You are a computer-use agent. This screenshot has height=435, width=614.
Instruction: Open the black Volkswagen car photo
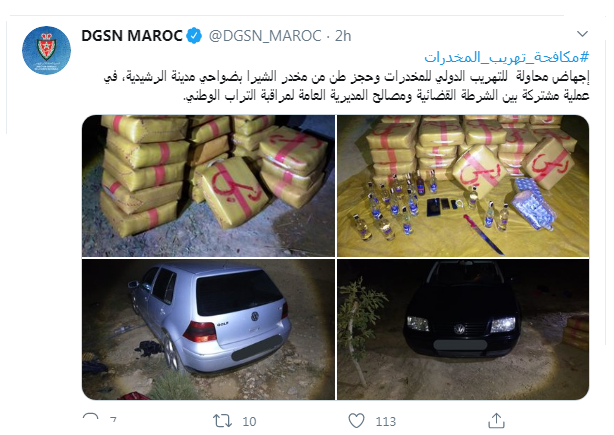pos(463,329)
